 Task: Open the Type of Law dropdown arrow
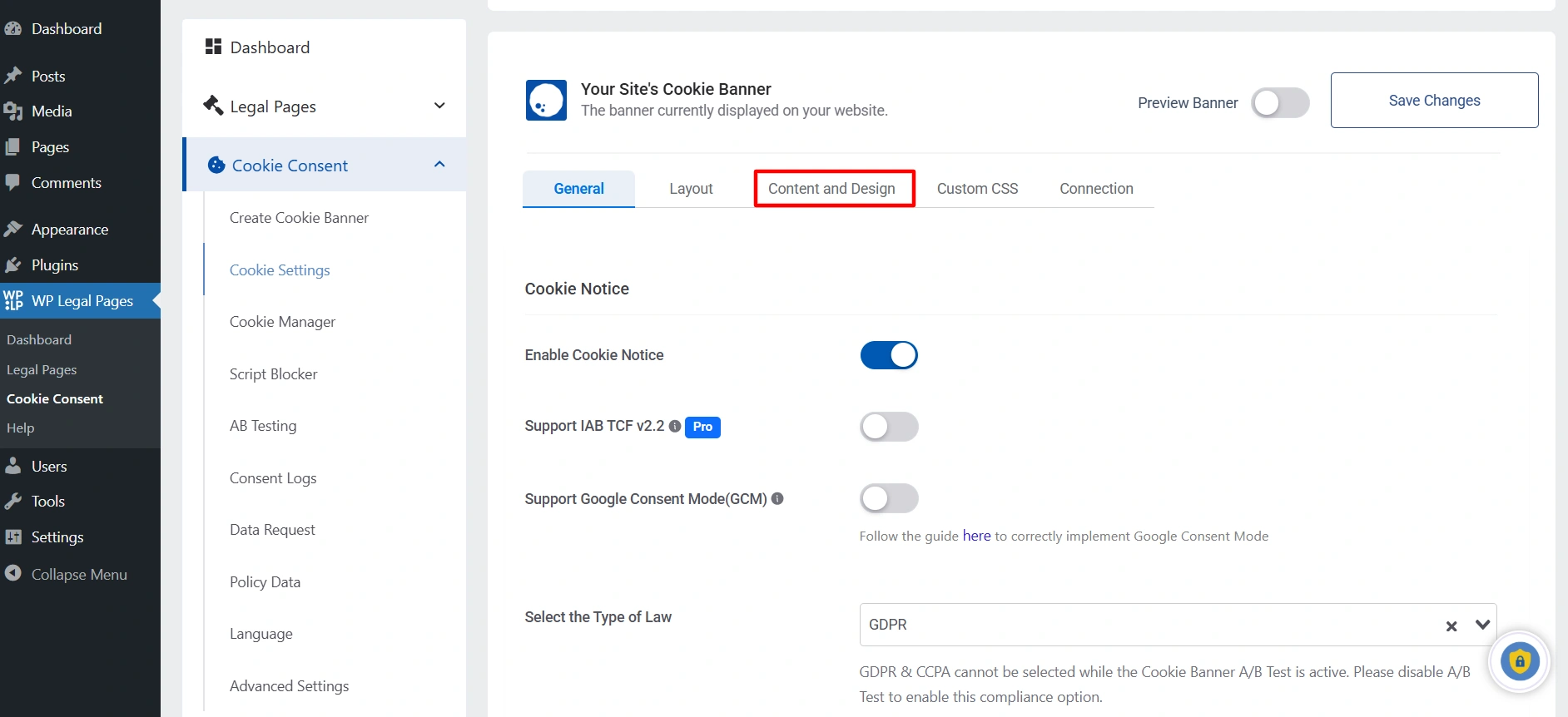pos(1482,625)
